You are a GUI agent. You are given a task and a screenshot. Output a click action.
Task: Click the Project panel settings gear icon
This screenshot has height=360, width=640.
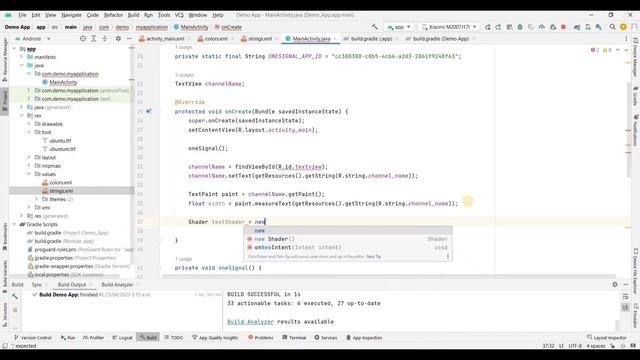(x=118, y=38)
